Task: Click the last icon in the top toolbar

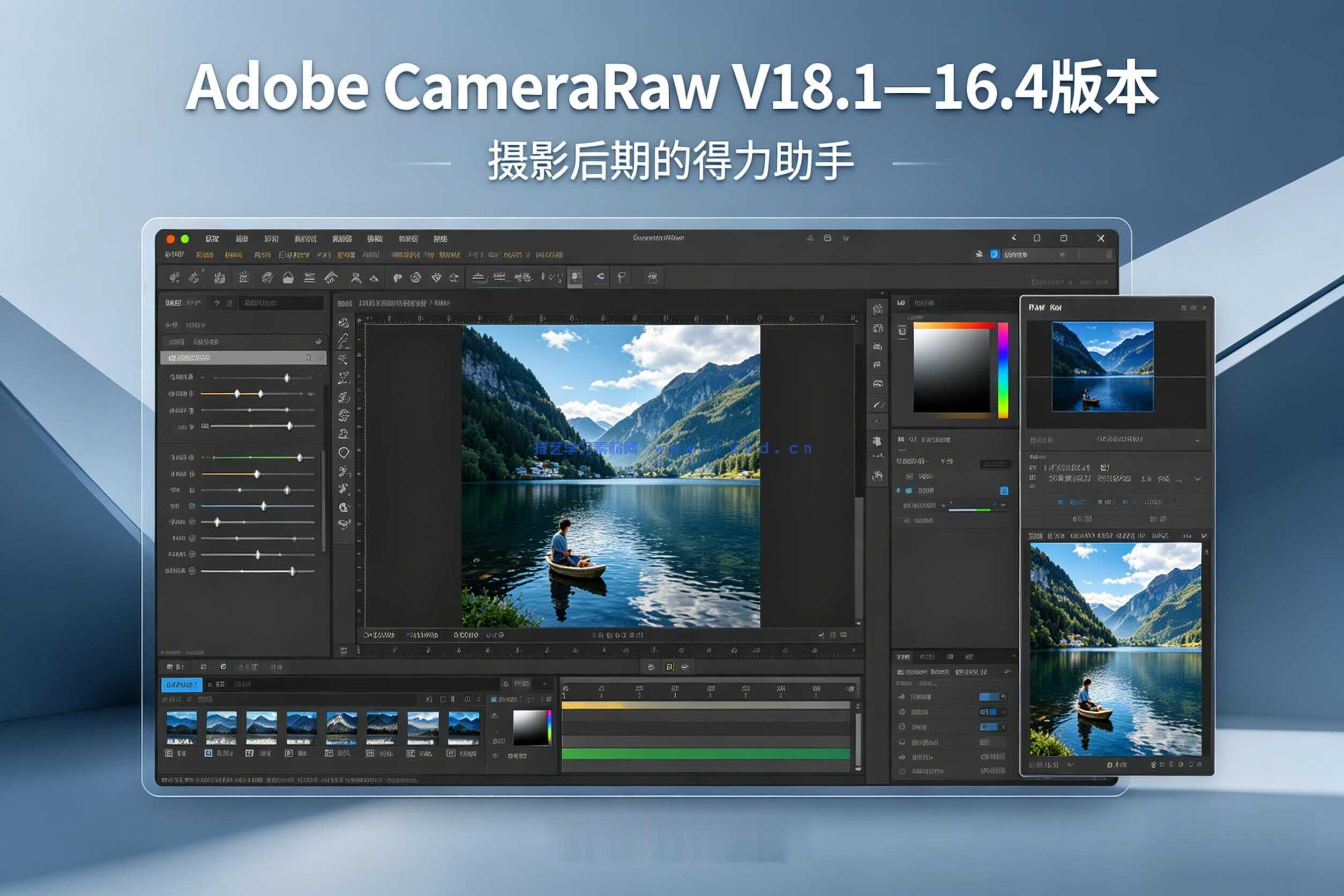Action: coord(653,277)
